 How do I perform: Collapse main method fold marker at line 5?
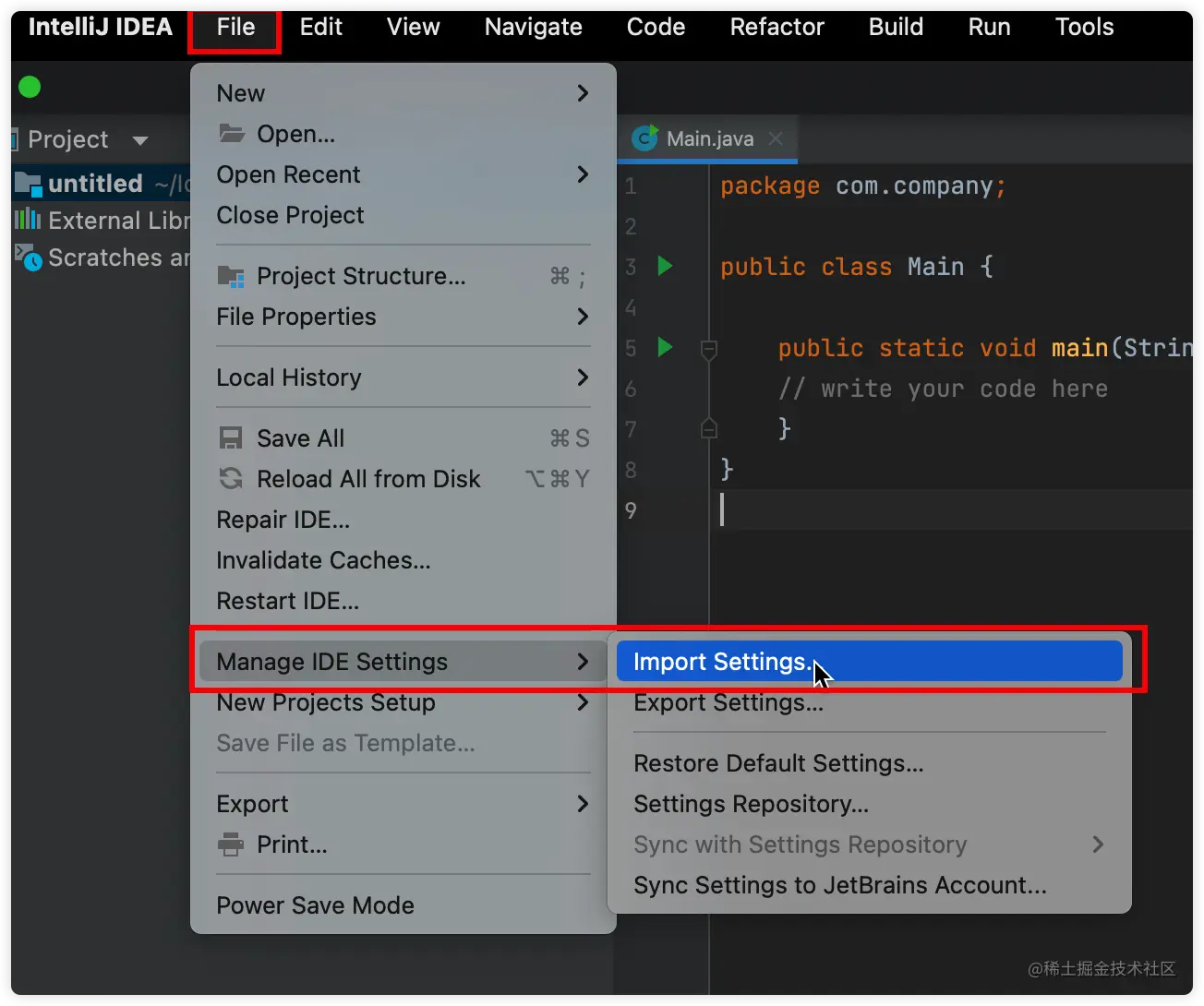tap(709, 350)
